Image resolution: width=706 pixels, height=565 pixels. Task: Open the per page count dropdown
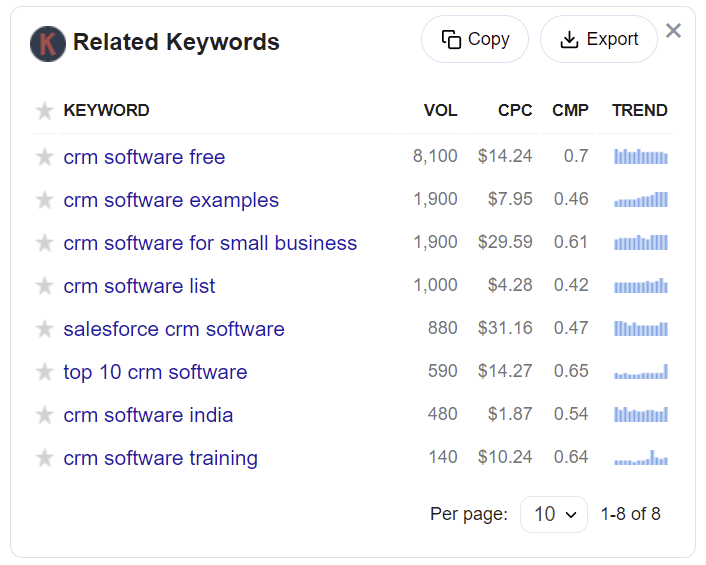click(553, 514)
